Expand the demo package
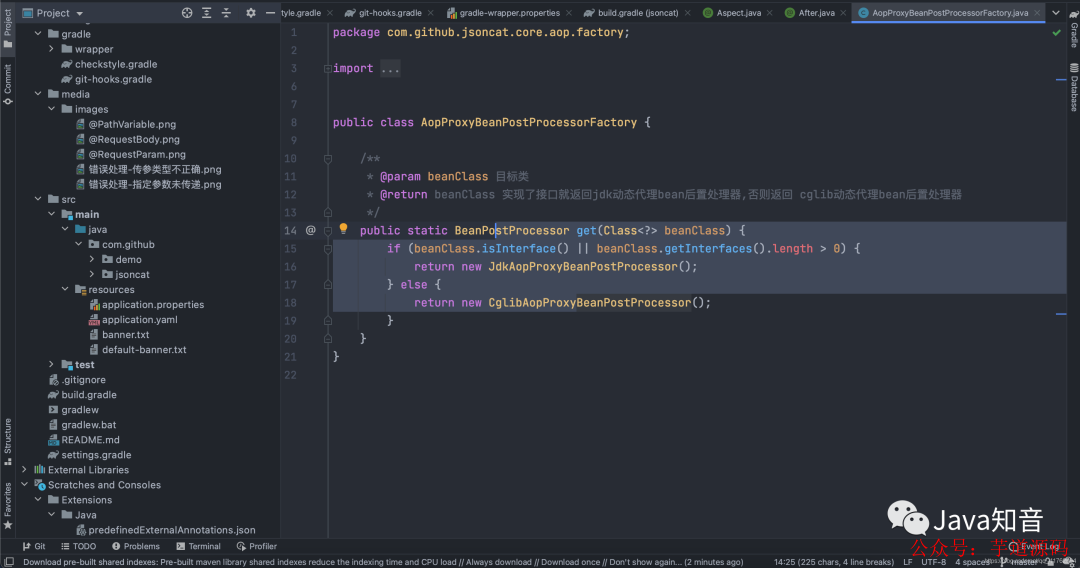 (92, 259)
